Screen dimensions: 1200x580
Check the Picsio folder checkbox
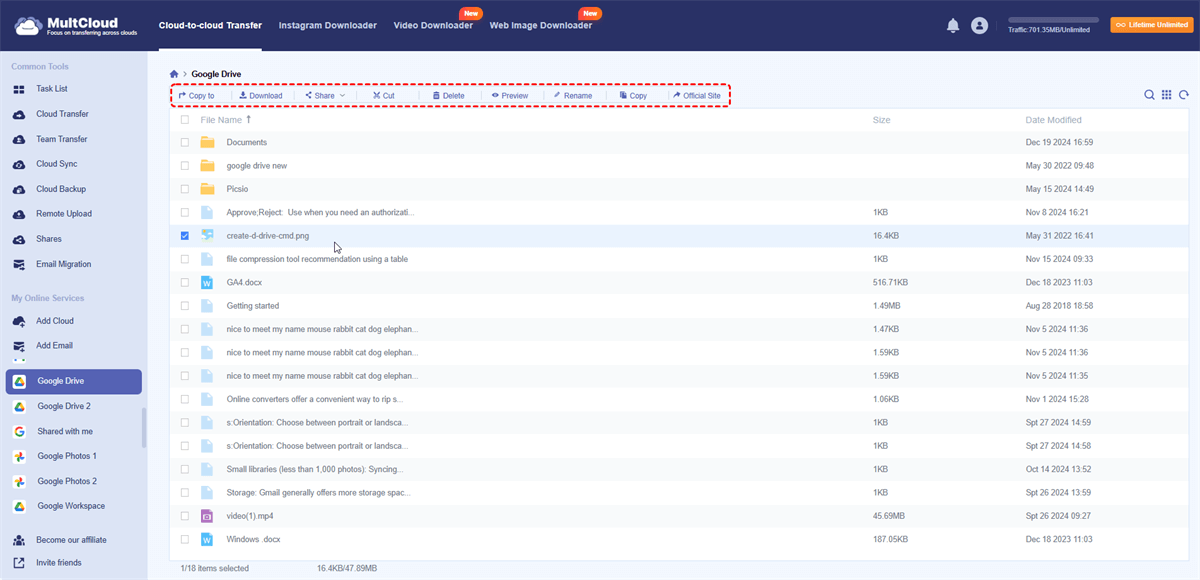185,189
